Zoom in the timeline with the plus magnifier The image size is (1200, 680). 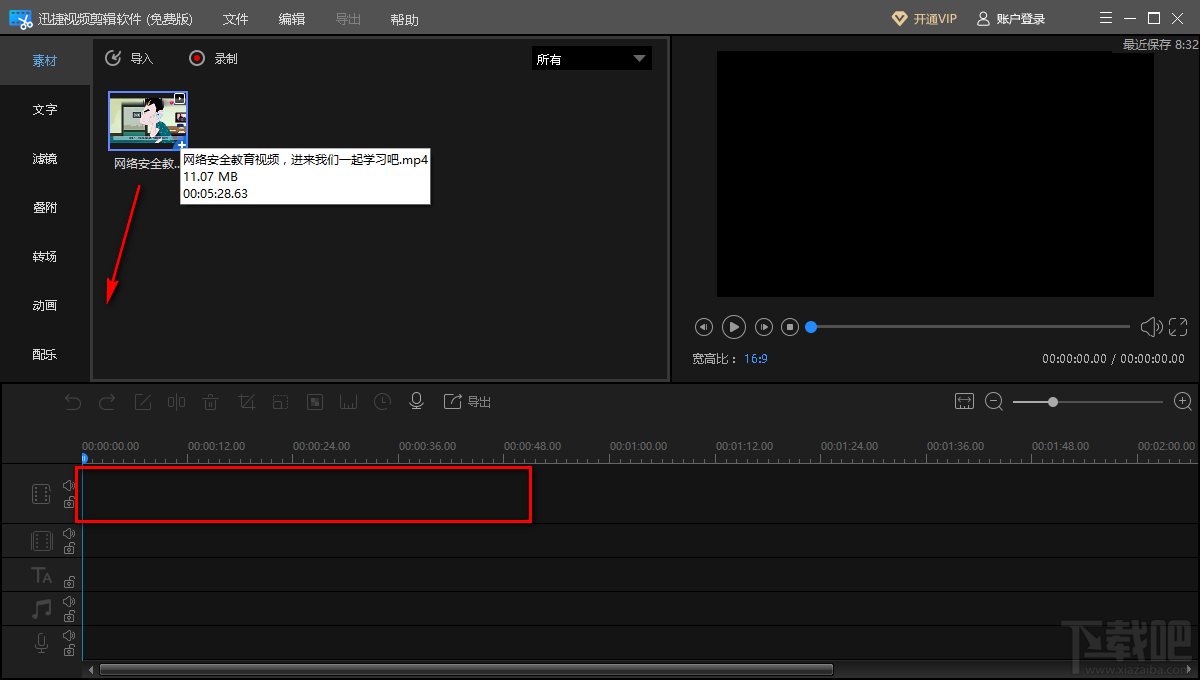(1183, 401)
